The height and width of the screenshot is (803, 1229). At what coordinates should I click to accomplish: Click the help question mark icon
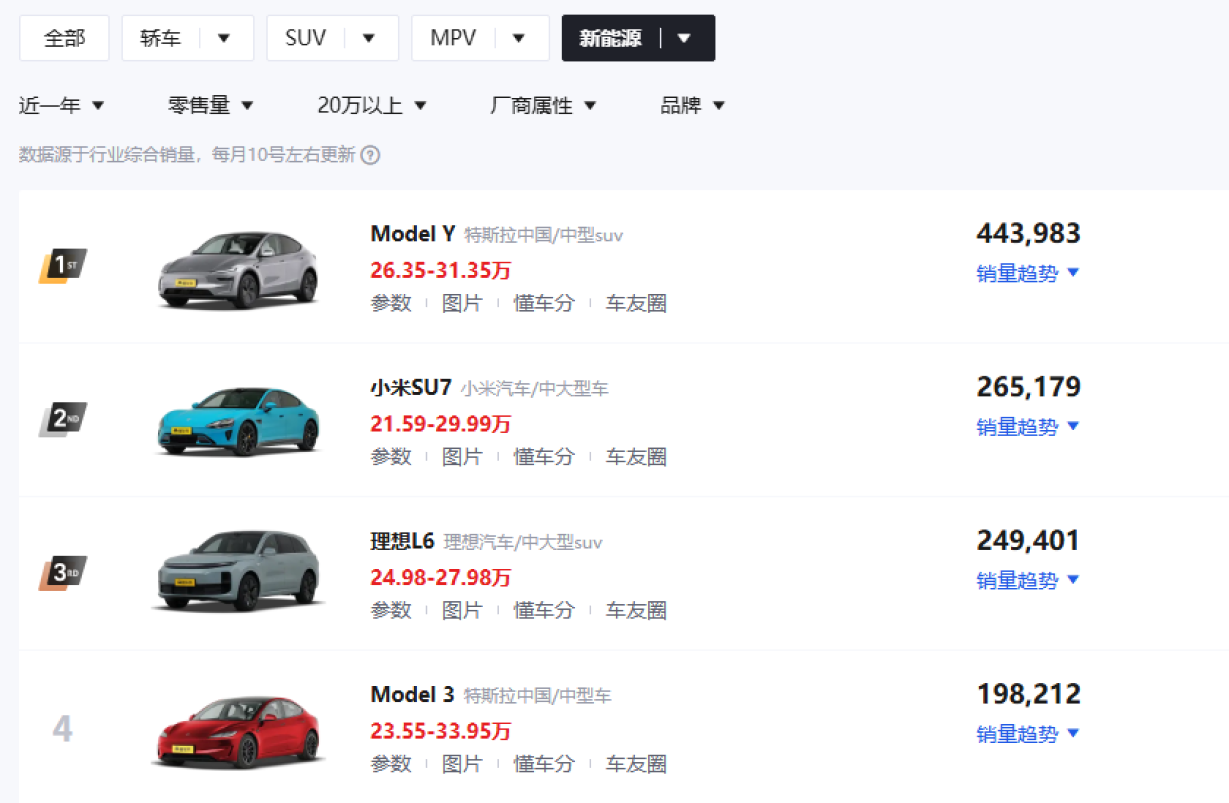coord(370,155)
